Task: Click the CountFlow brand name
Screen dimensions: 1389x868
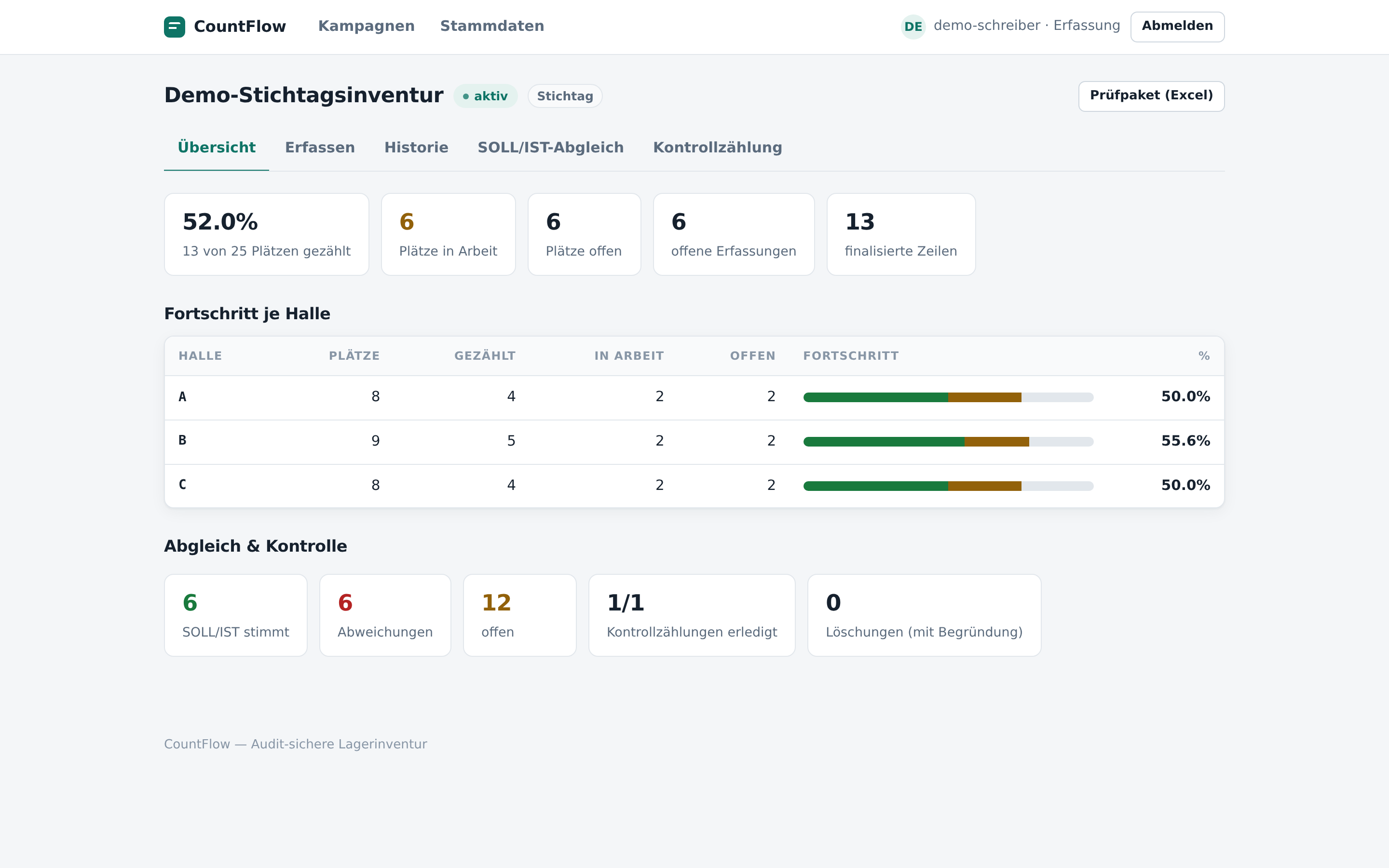Action: 240,27
